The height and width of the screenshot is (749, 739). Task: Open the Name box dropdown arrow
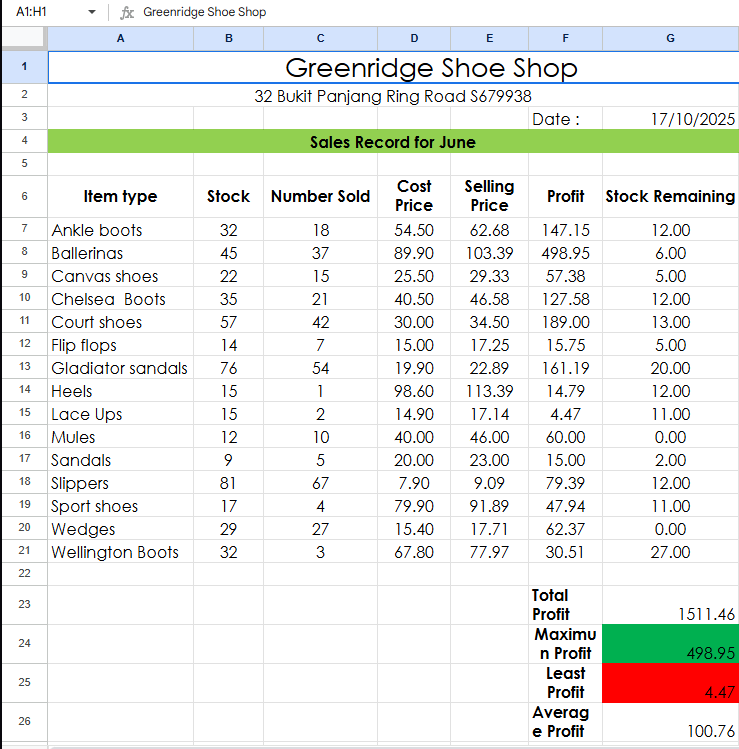(92, 12)
